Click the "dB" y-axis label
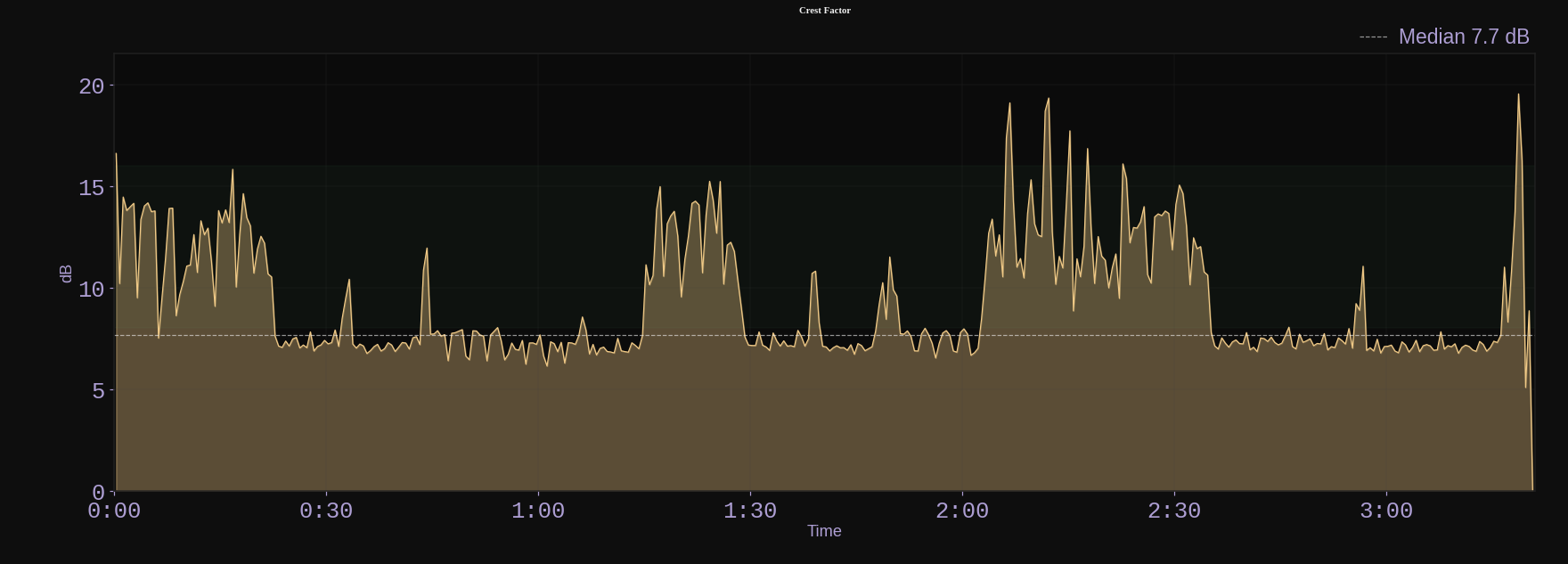 (66, 274)
